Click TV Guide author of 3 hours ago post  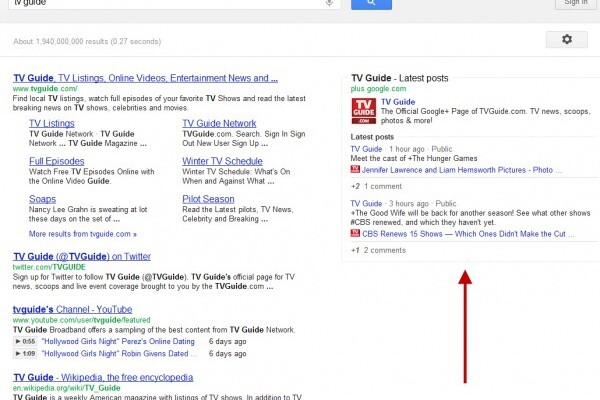[366, 204]
